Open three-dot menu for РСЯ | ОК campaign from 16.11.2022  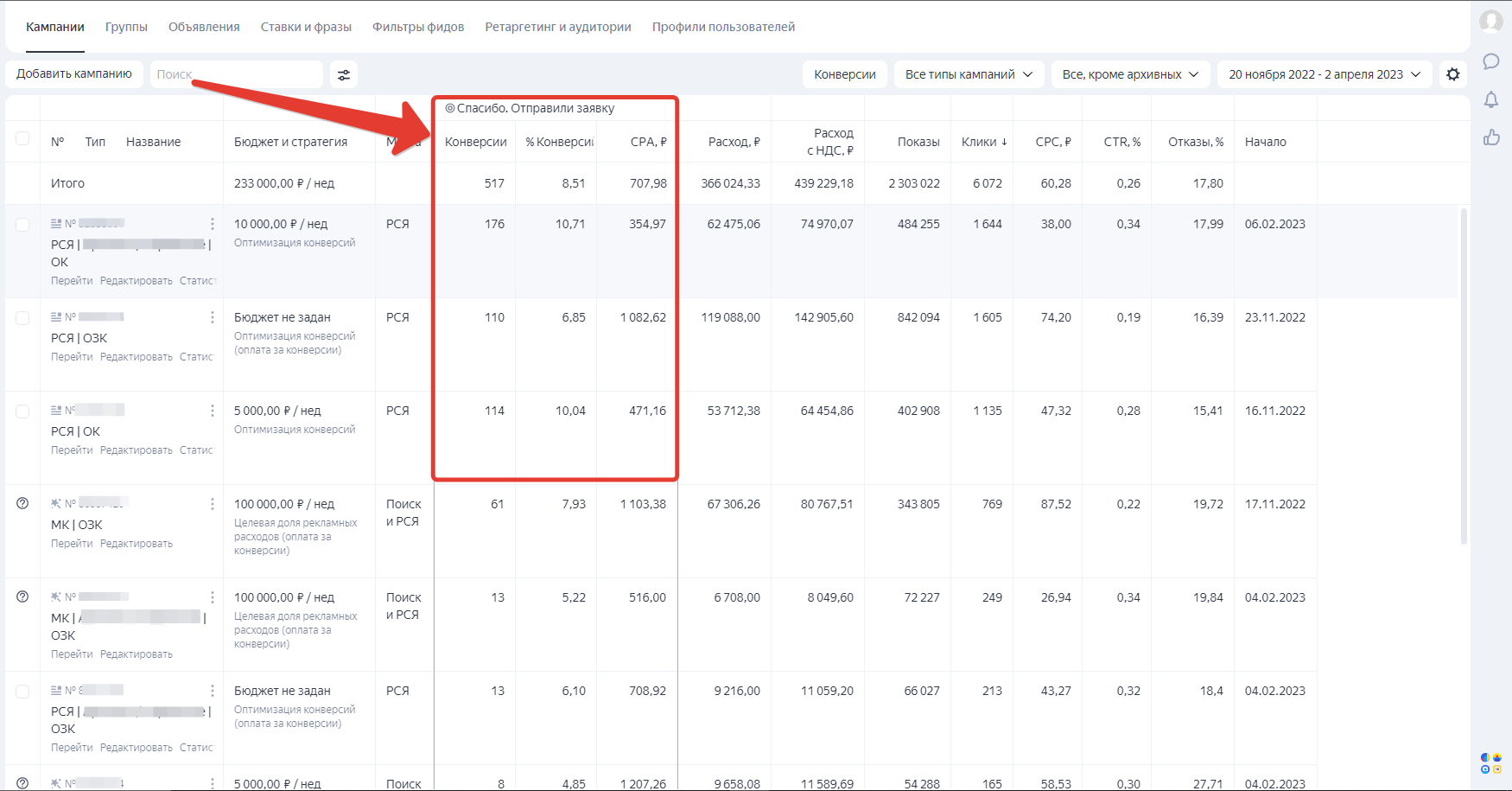(x=213, y=411)
